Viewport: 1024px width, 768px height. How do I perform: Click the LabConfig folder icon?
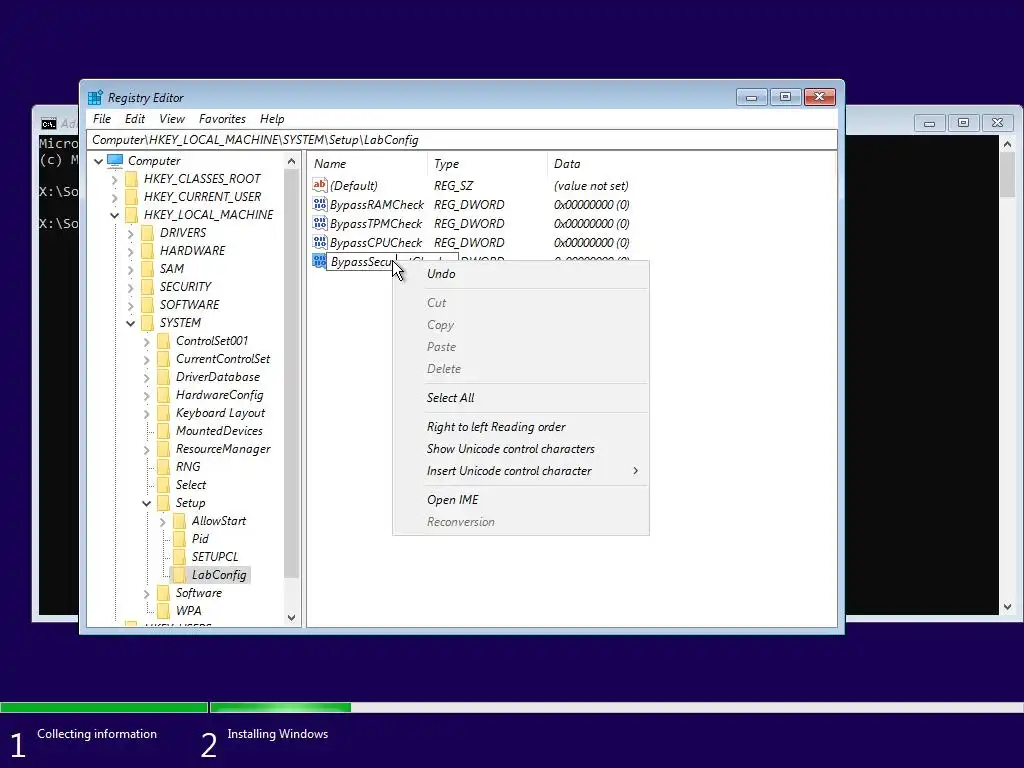180,575
